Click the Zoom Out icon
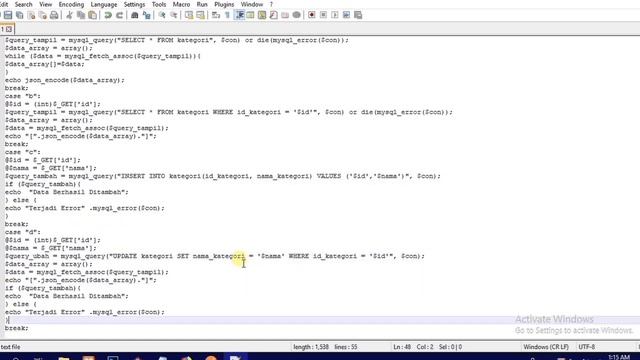The width and height of the screenshot is (640, 360). point(173,15)
